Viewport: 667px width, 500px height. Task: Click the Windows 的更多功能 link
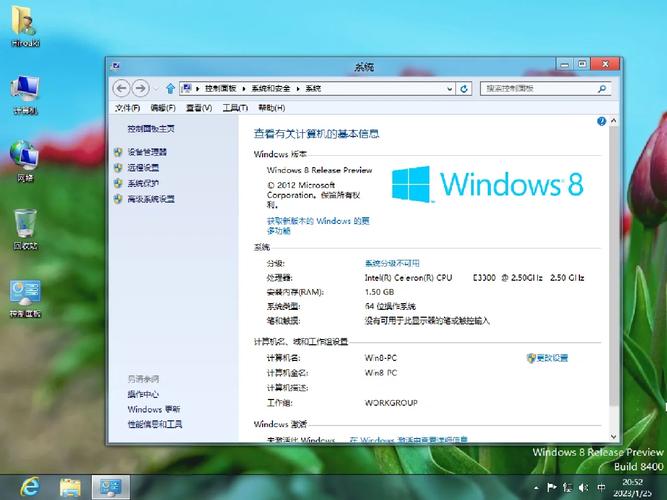click(318, 226)
